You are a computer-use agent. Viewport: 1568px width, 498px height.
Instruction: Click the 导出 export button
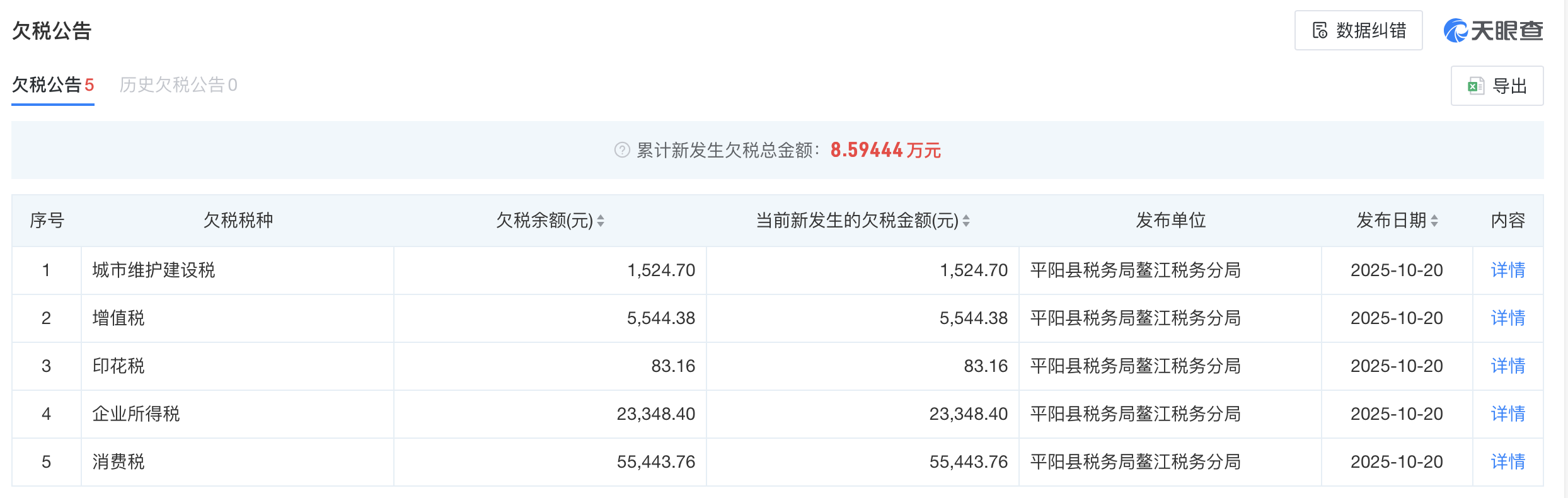[x=1497, y=86]
